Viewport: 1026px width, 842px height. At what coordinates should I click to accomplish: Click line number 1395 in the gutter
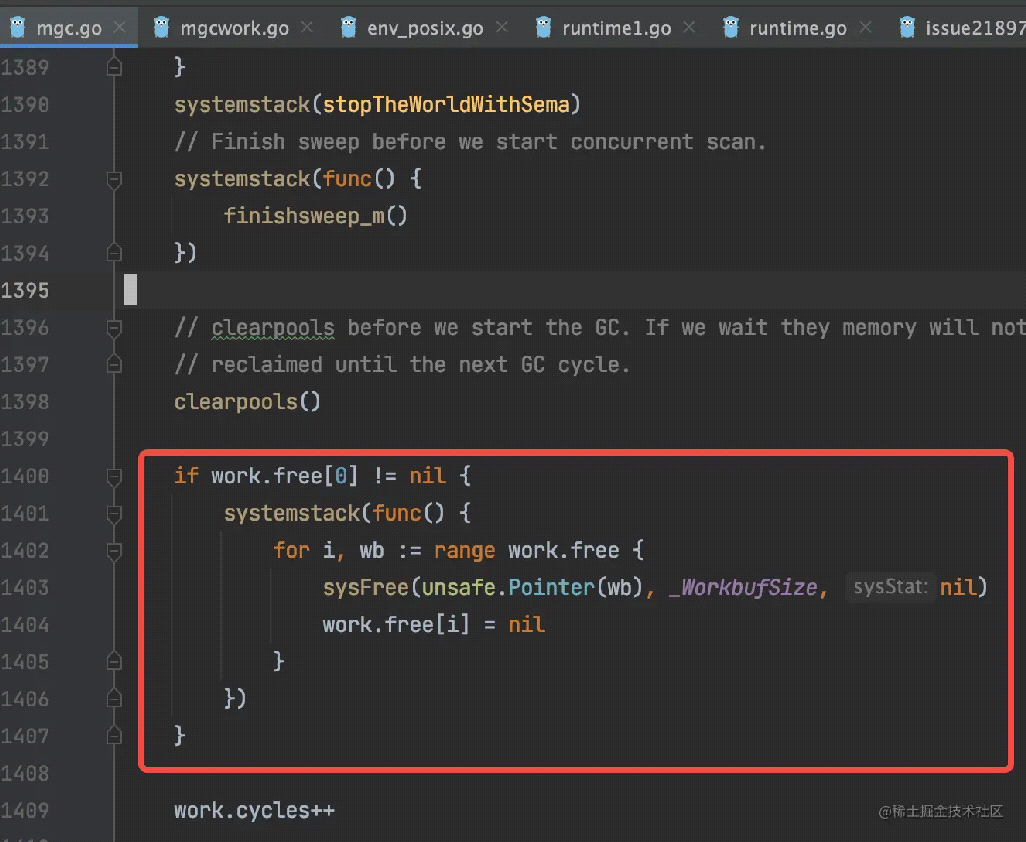coord(25,290)
